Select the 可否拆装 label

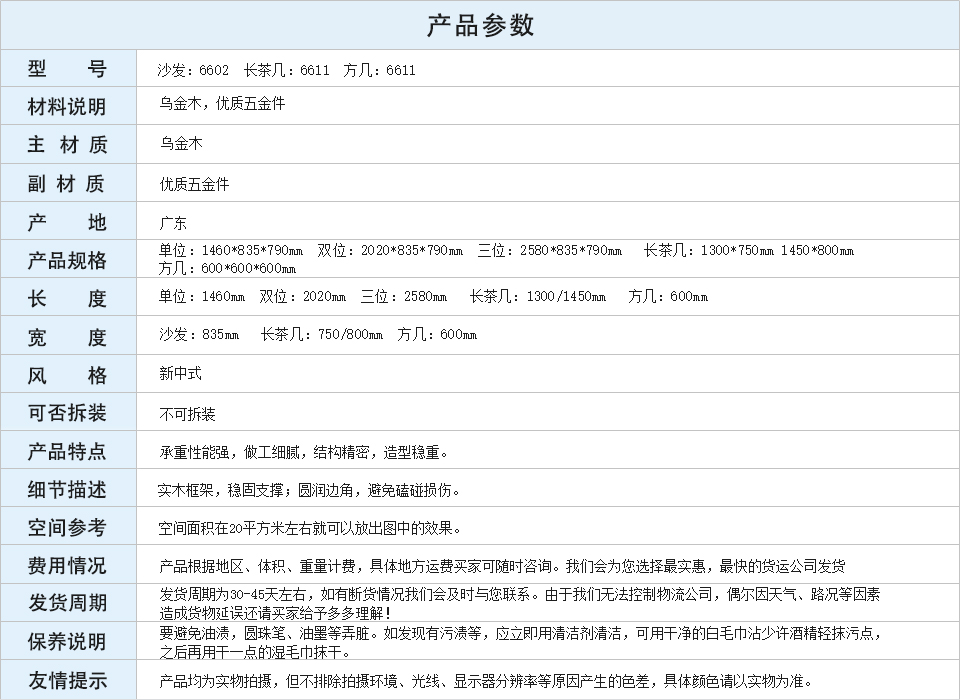click(x=67, y=413)
